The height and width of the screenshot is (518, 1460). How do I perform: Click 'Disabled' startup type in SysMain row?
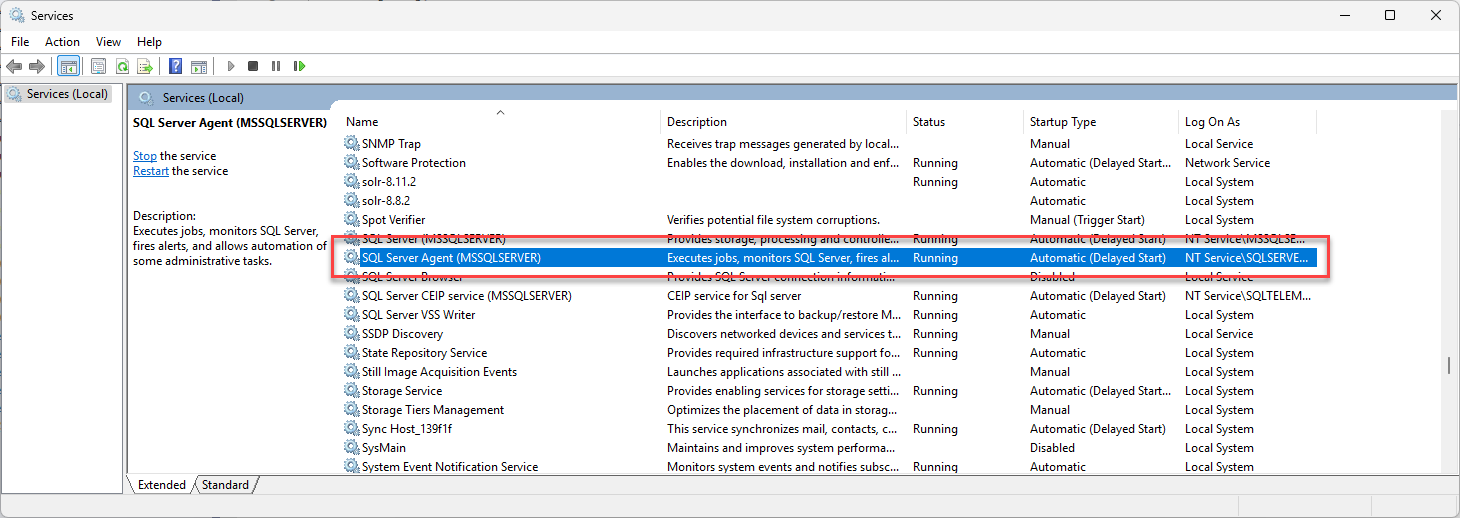1052,448
